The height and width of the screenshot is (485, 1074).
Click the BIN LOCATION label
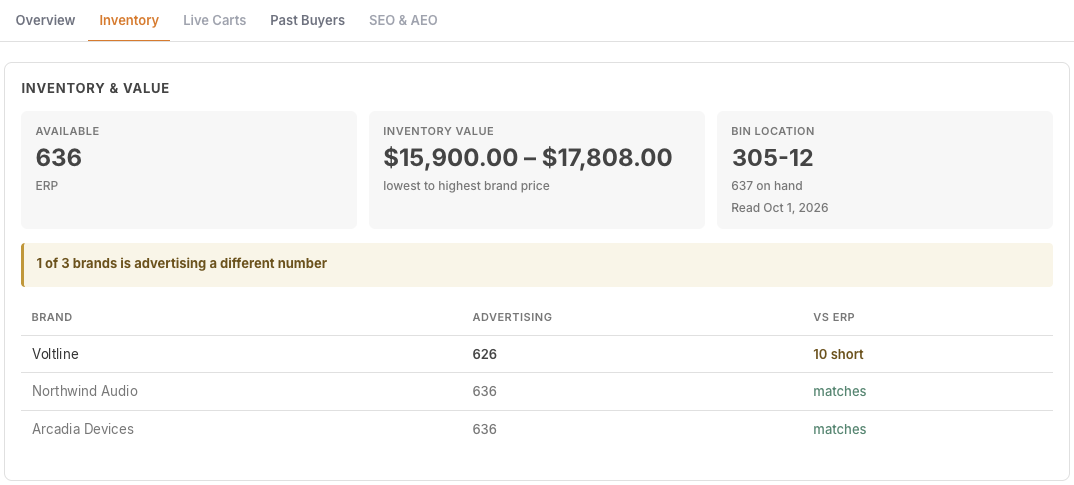(773, 131)
